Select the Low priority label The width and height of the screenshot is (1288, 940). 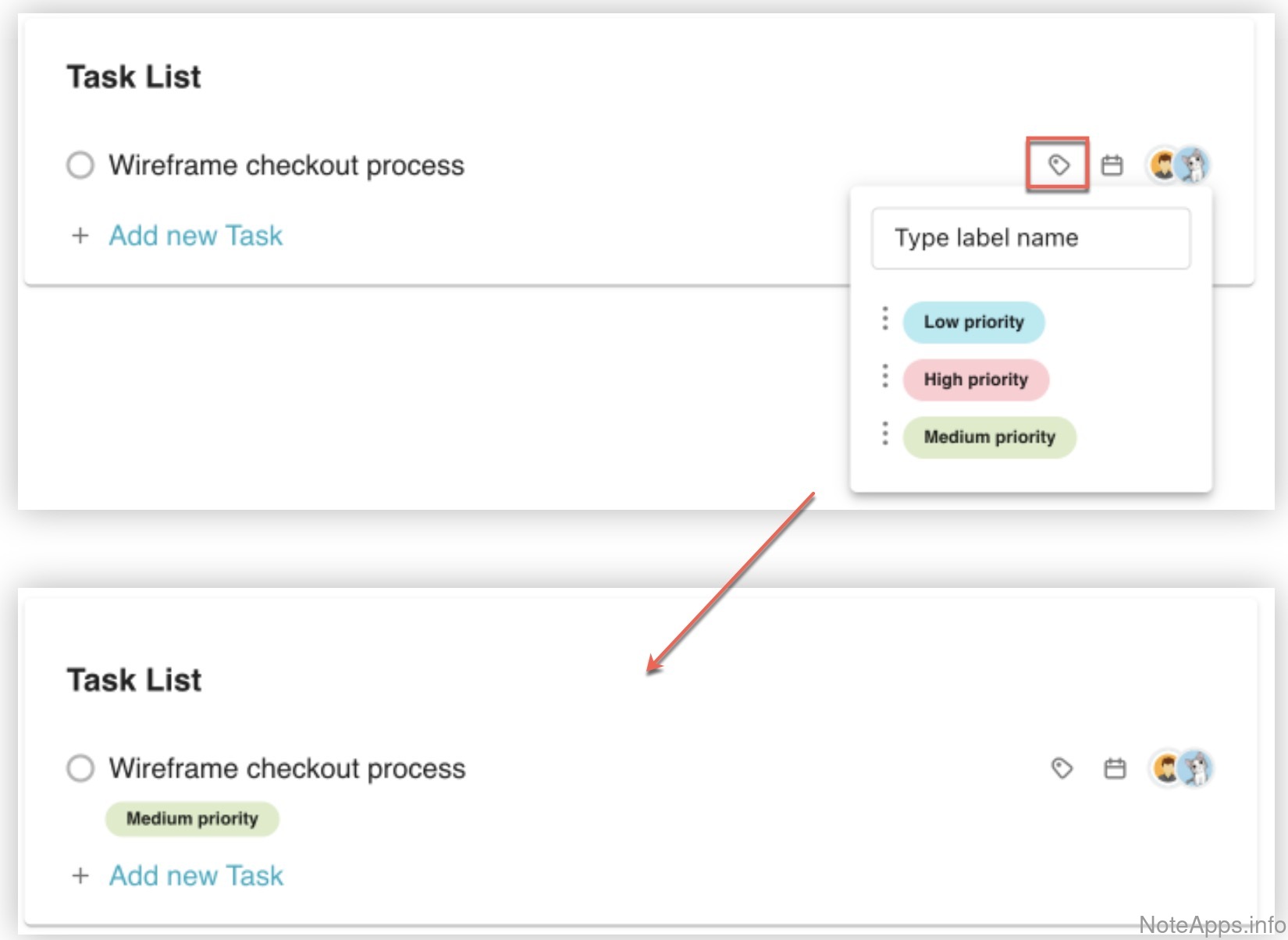point(973,322)
